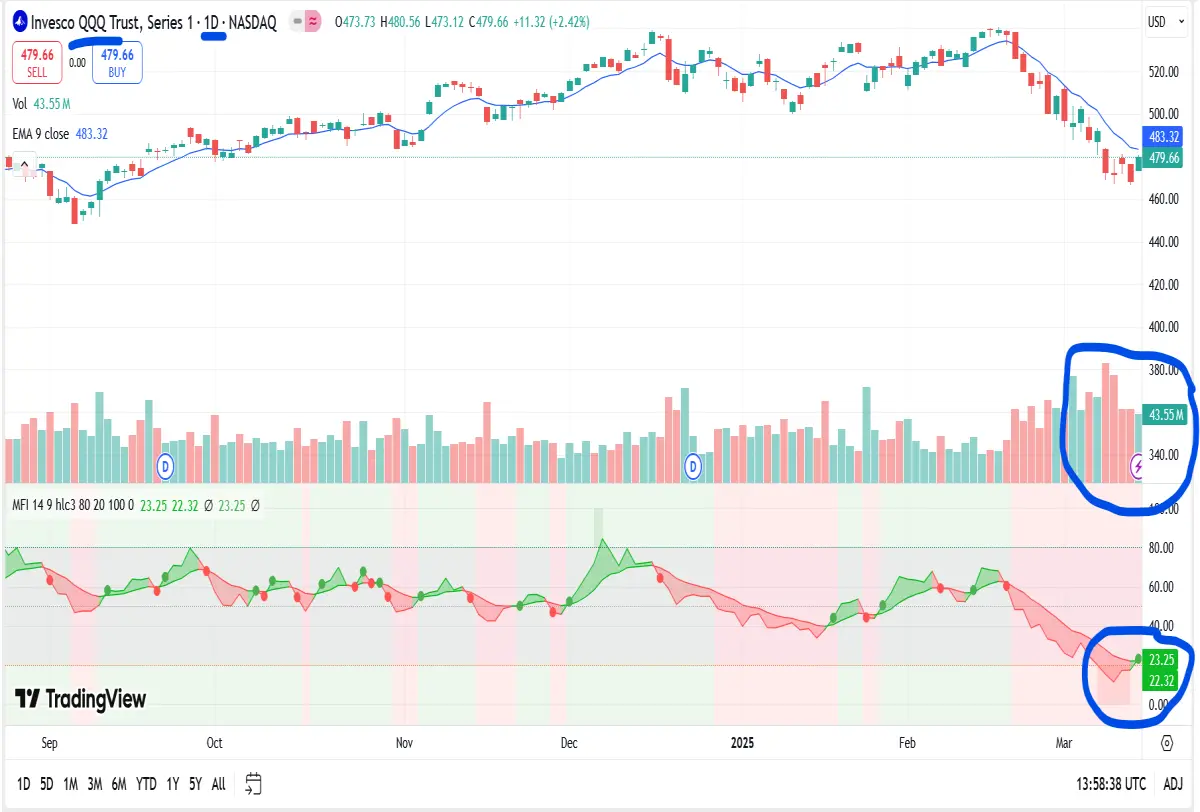
Task: Click the green current price label 479.66
Action: click(1165, 158)
